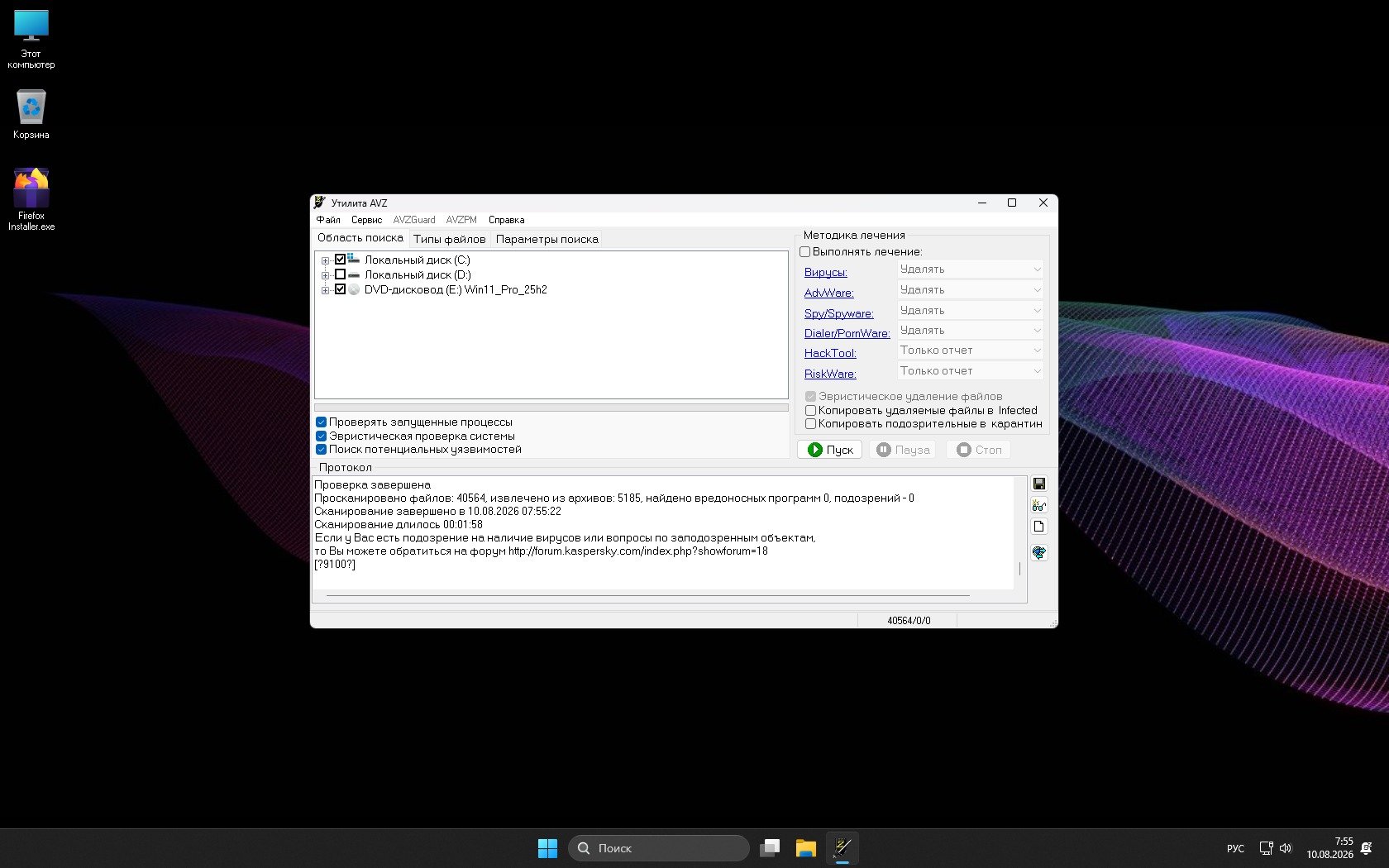1389x868 pixels.
Task: Open the RiskWare action dropdown
Action: pos(970,371)
